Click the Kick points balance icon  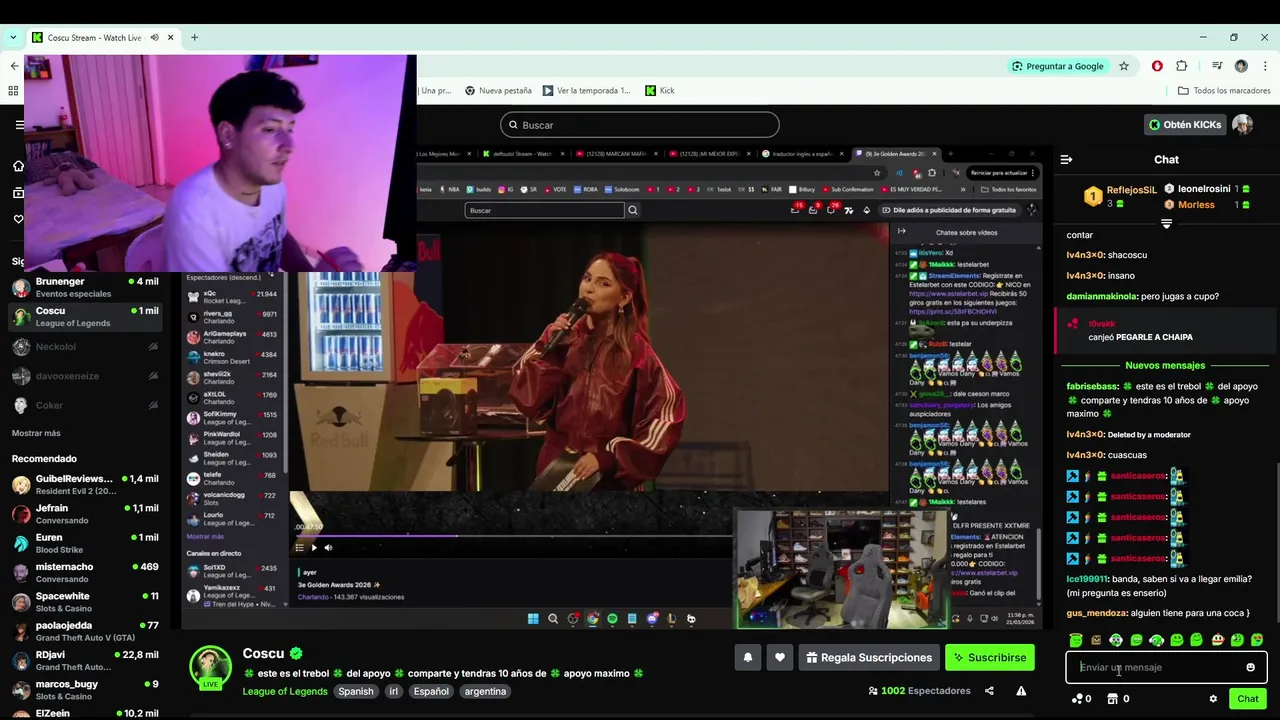coord(1077,699)
